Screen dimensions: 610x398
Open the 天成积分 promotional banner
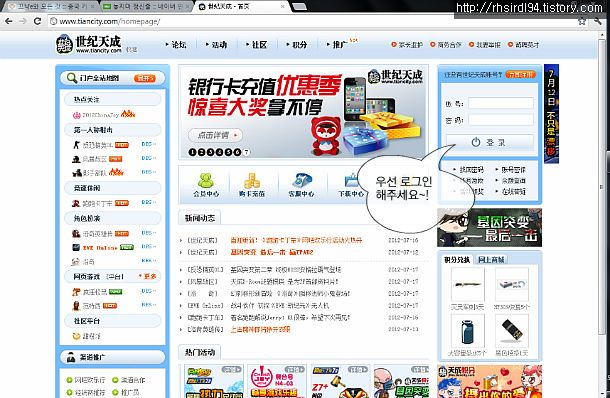click(489, 381)
